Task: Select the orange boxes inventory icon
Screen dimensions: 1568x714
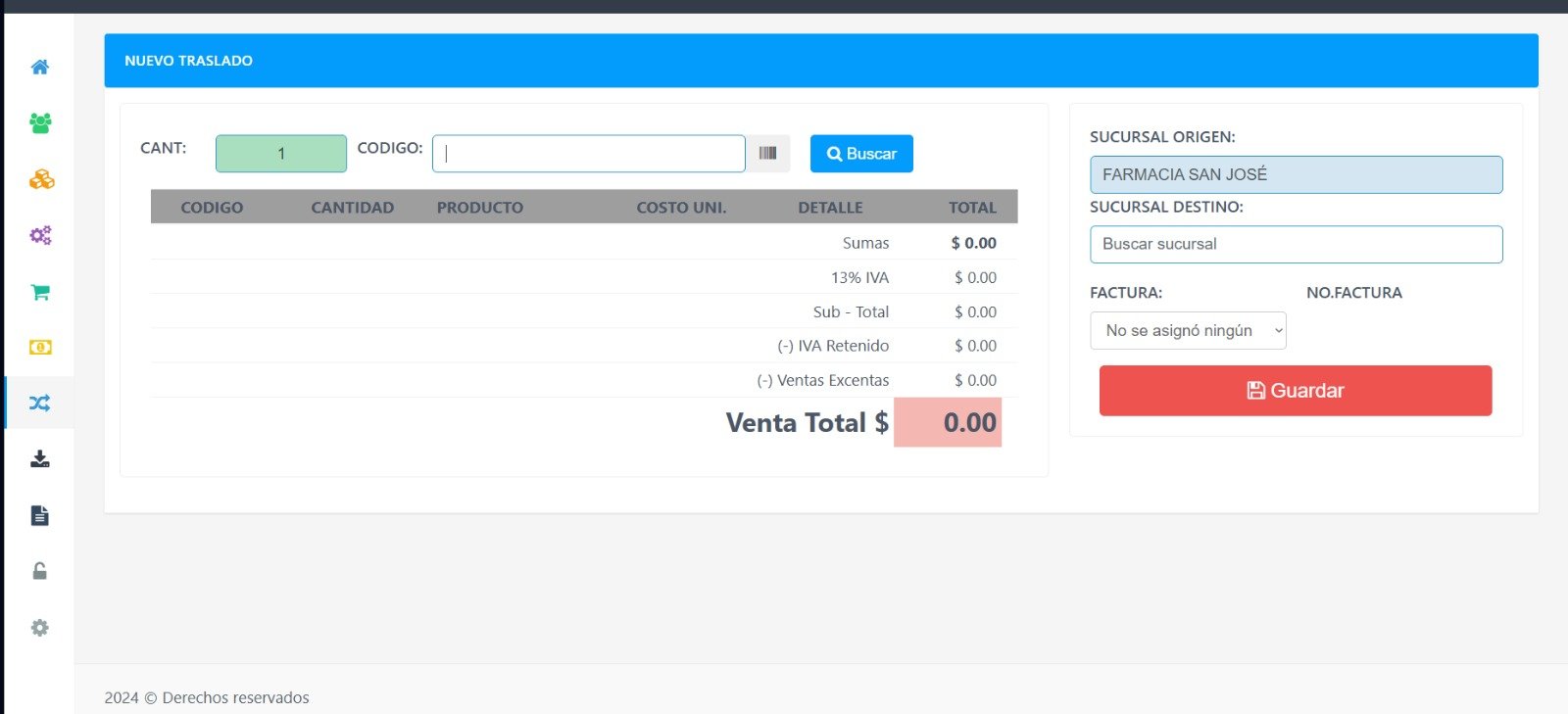Action: pos(40,179)
